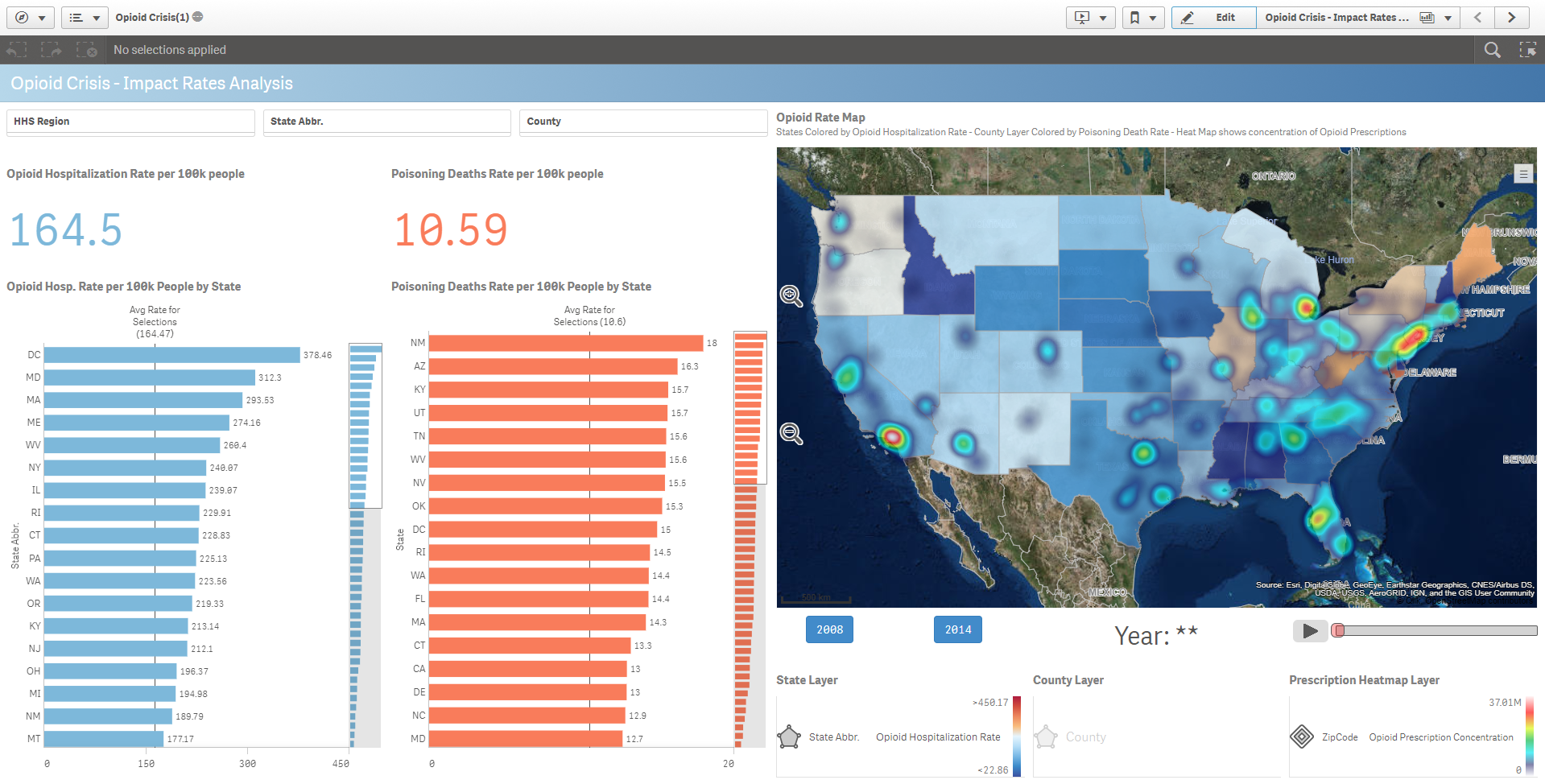Click the Edit sheet button

coord(1213,17)
